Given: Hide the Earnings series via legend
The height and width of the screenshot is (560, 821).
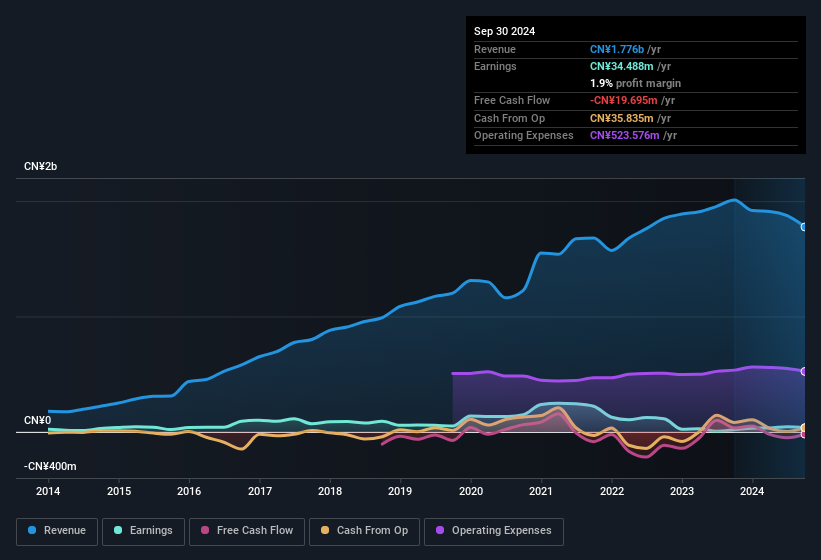Looking at the screenshot, I should pos(142,531).
